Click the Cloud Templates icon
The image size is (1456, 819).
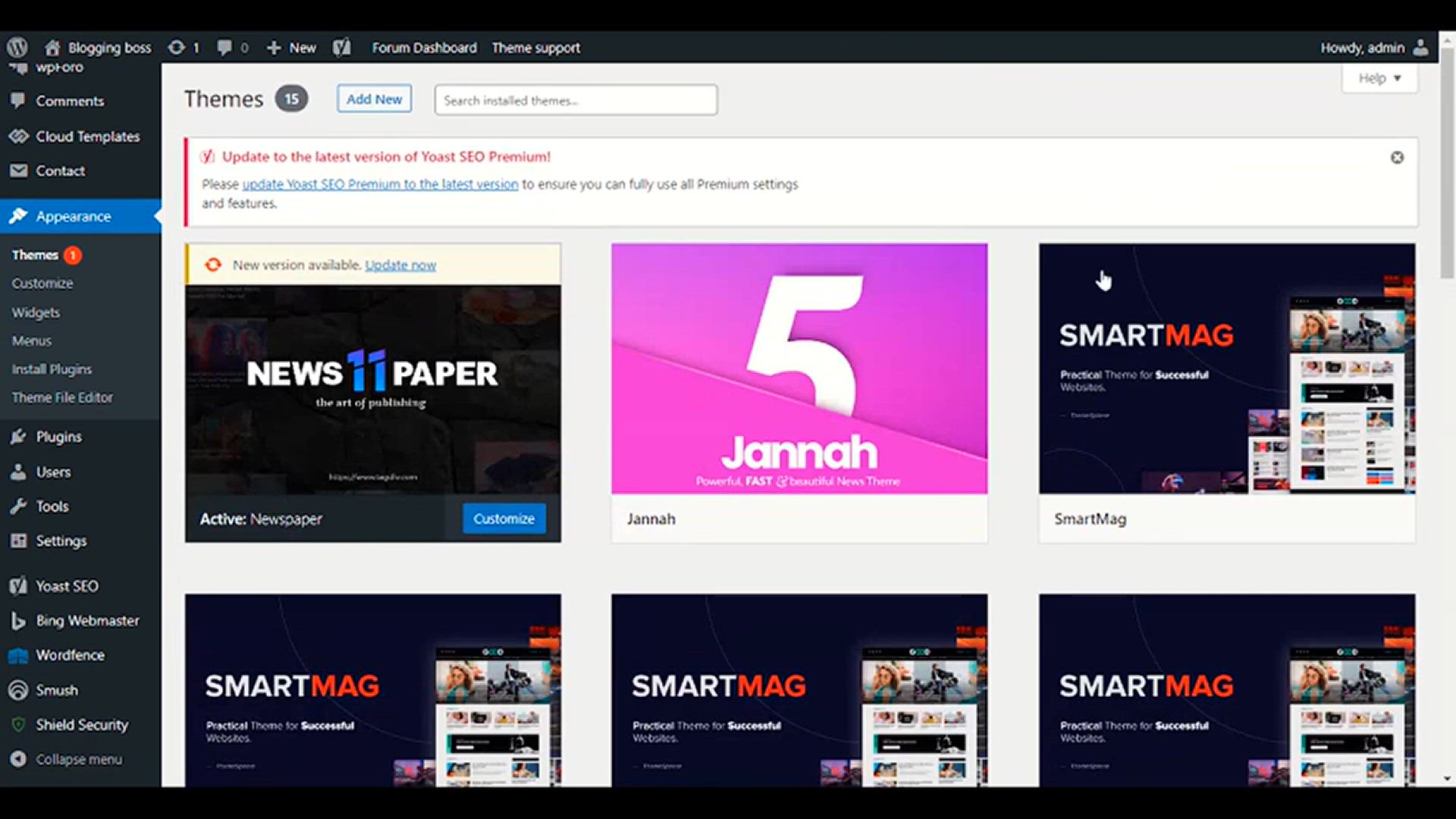point(18,136)
